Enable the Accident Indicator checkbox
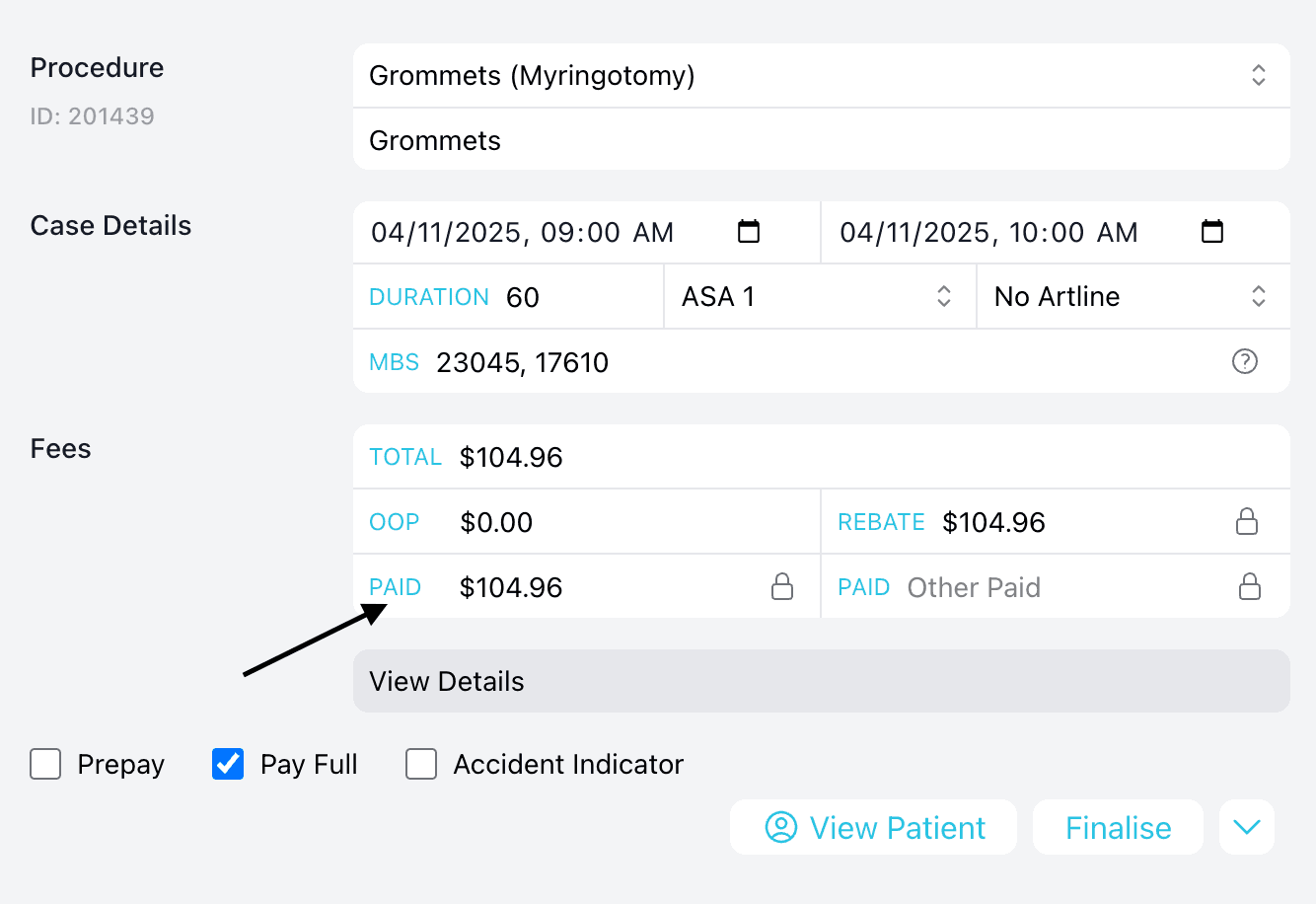 [421, 764]
